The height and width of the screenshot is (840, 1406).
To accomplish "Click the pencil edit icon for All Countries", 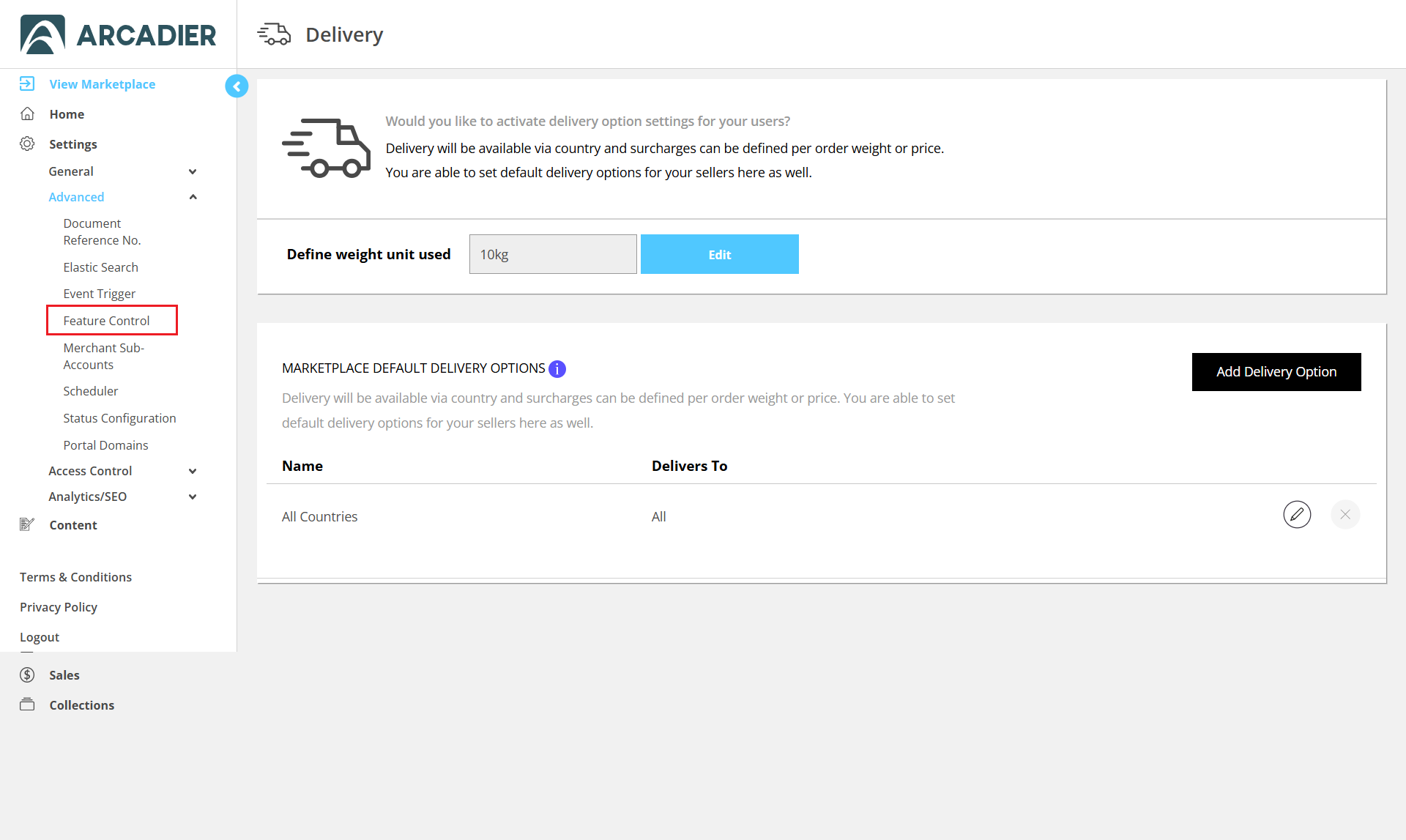I will tap(1297, 515).
